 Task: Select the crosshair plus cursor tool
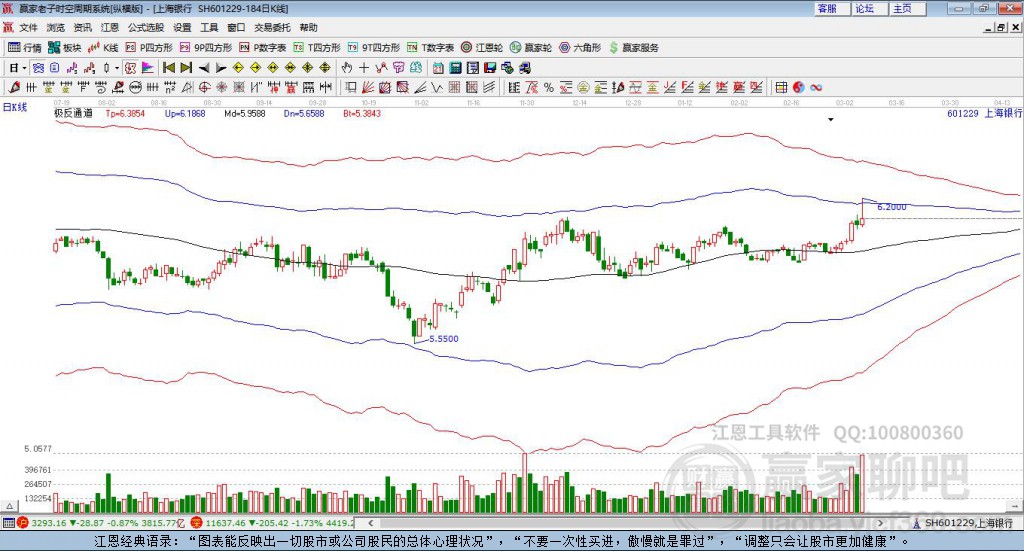(364, 68)
